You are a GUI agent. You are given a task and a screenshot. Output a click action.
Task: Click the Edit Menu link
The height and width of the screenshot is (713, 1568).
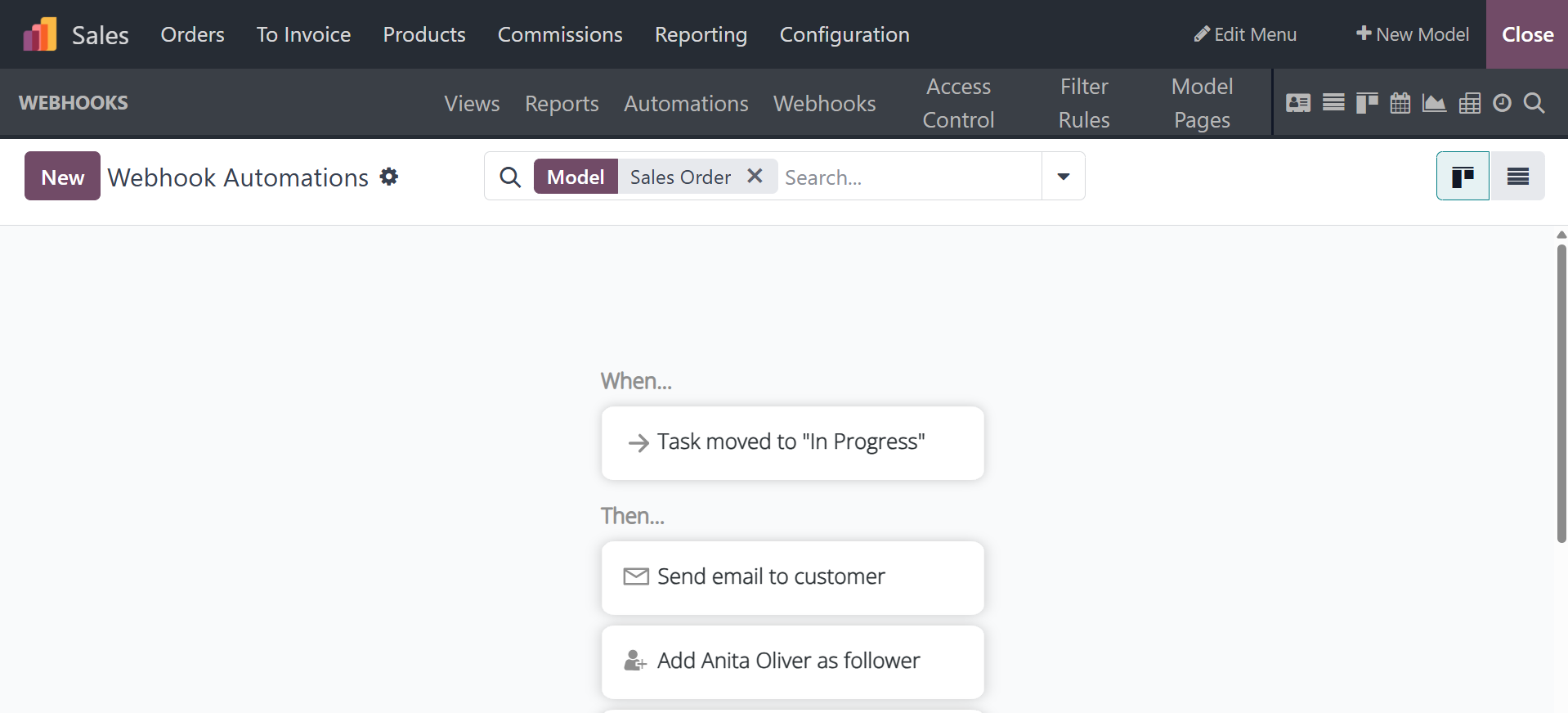(x=1245, y=34)
